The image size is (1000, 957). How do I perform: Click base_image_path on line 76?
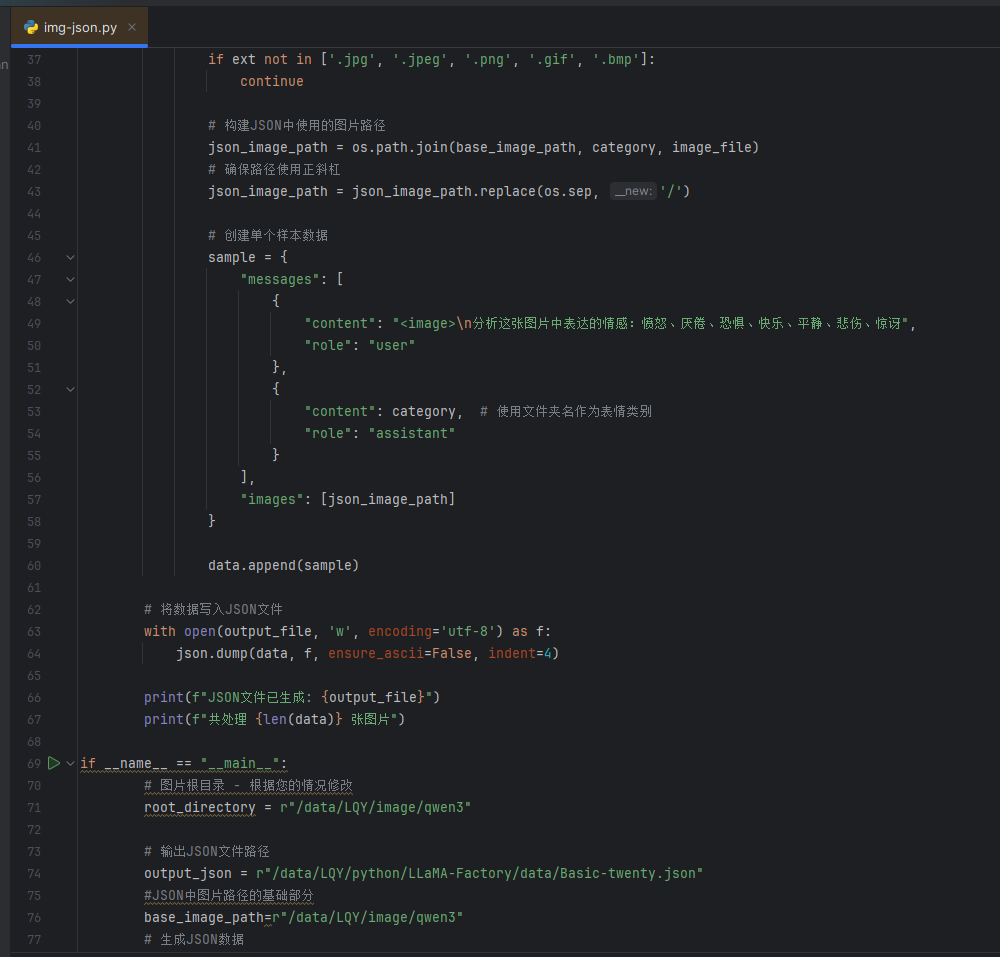[203, 917]
